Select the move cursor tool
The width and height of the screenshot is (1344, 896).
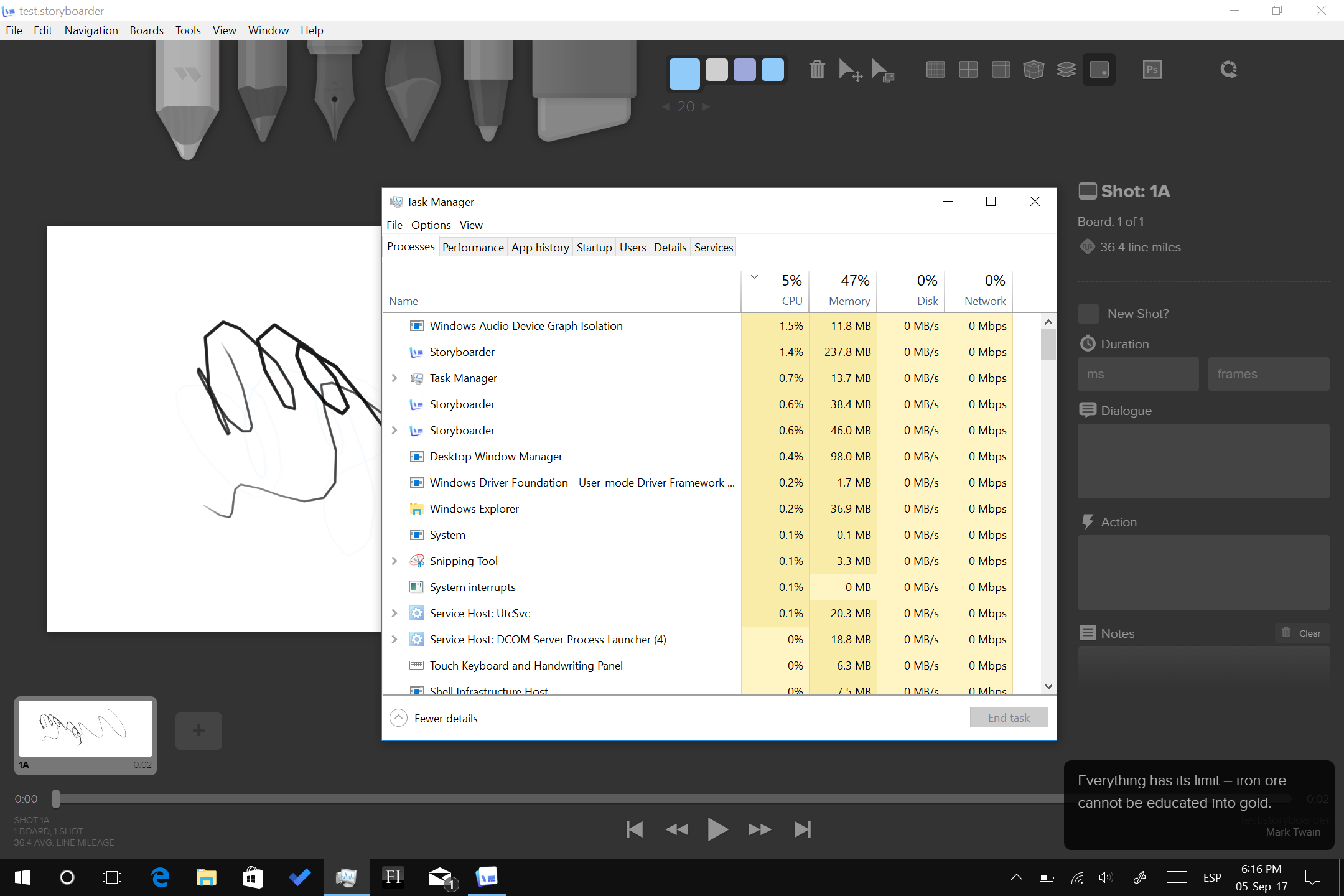tap(850, 70)
